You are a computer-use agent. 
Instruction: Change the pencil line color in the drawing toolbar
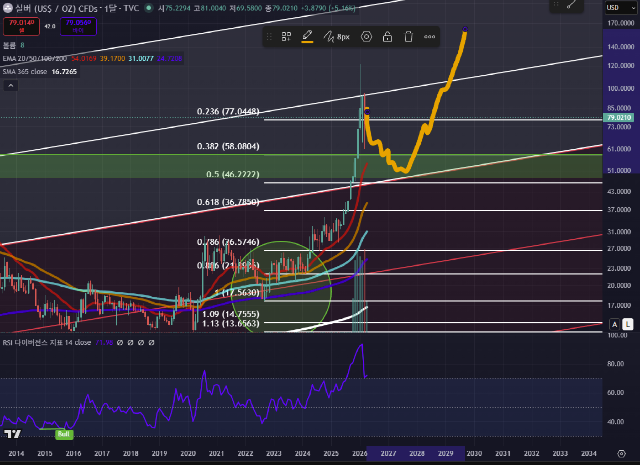point(307,37)
